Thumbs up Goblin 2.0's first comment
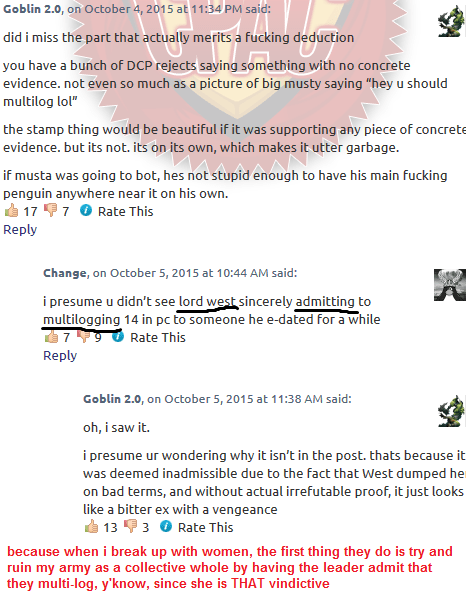This screenshot has width=466, height=607. click(12, 211)
